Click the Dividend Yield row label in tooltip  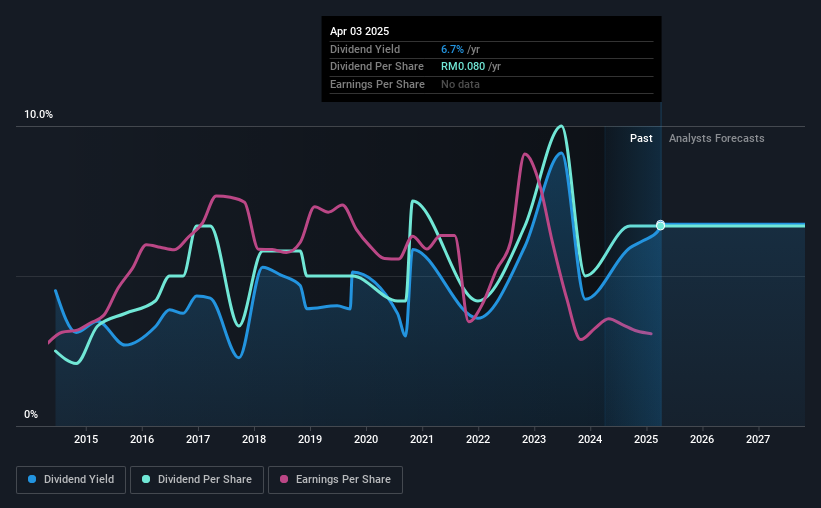pos(365,49)
